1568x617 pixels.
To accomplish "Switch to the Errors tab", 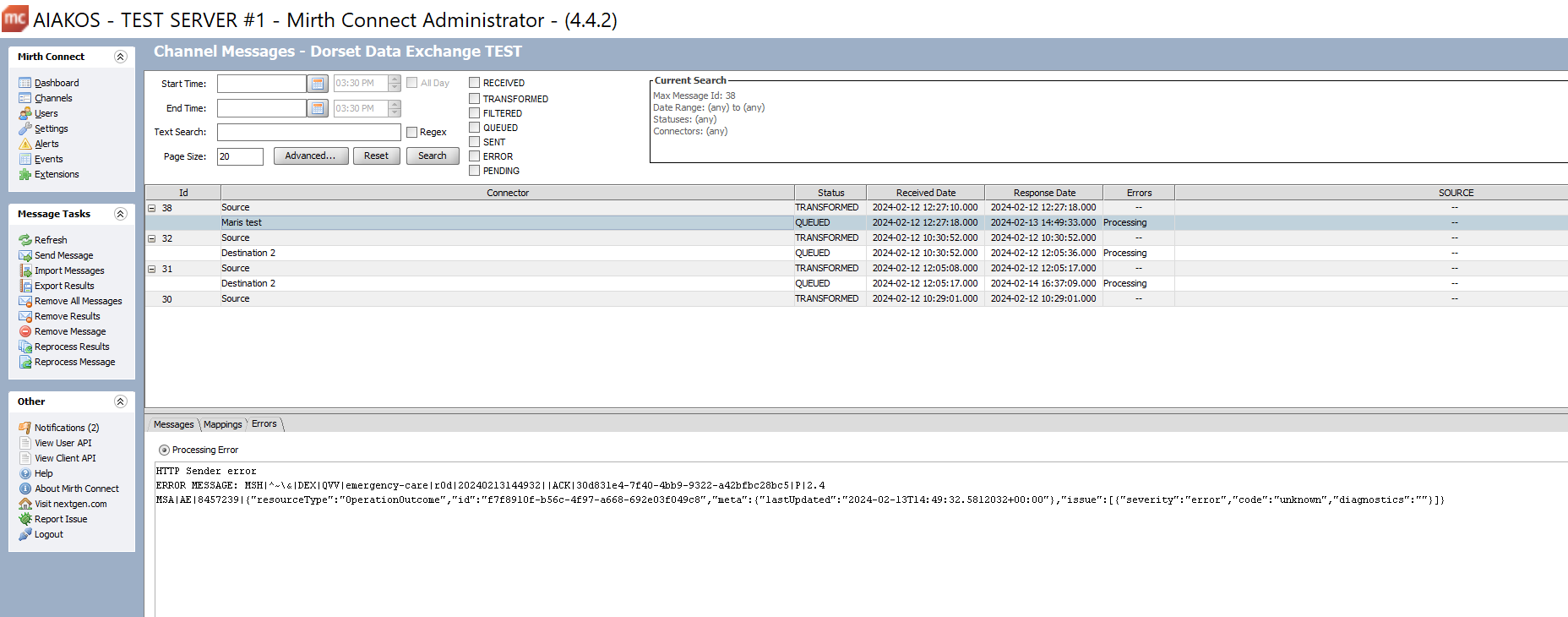I will coord(264,424).
